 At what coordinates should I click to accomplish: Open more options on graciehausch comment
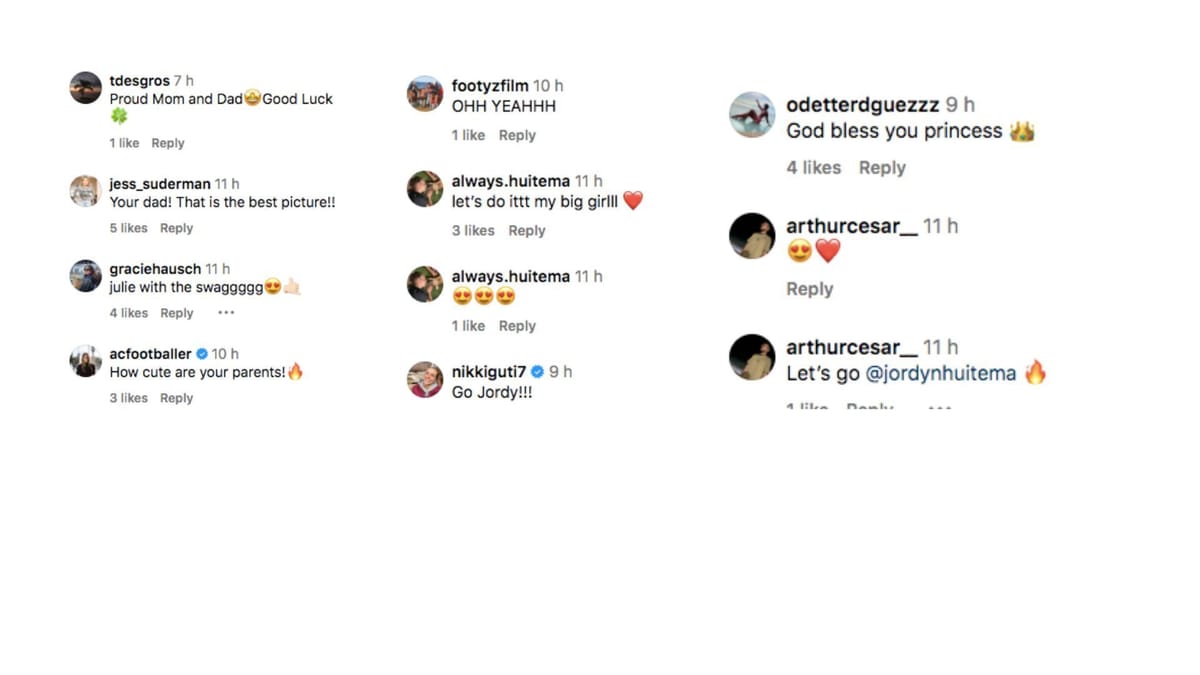(x=226, y=313)
